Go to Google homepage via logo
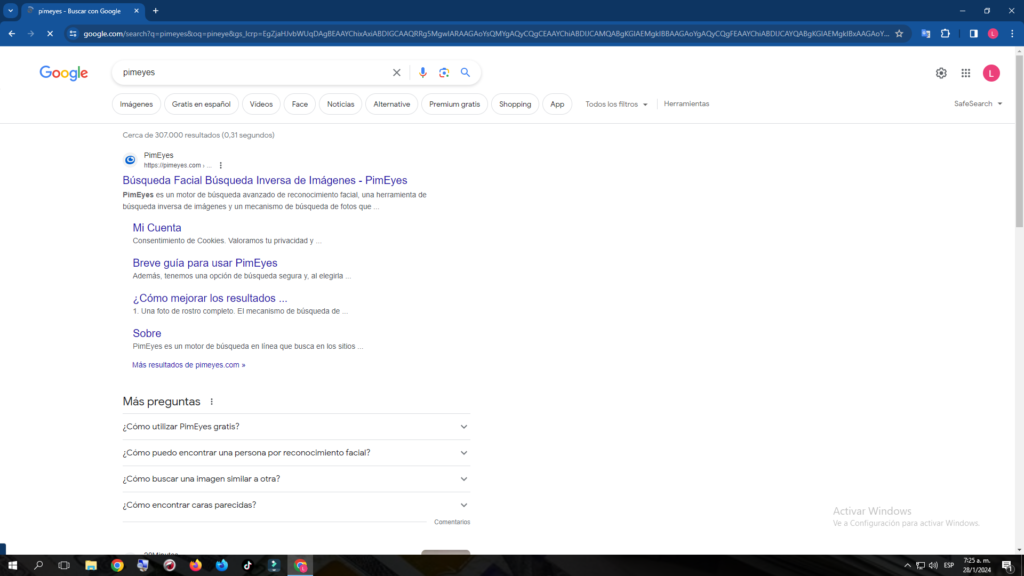The height and width of the screenshot is (576, 1024). [x=63, y=72]
